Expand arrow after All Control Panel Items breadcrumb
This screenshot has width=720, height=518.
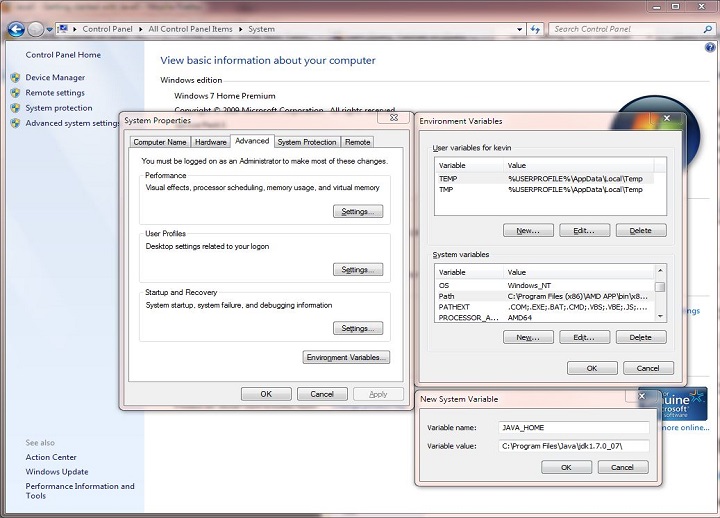(x=240, y=29)
